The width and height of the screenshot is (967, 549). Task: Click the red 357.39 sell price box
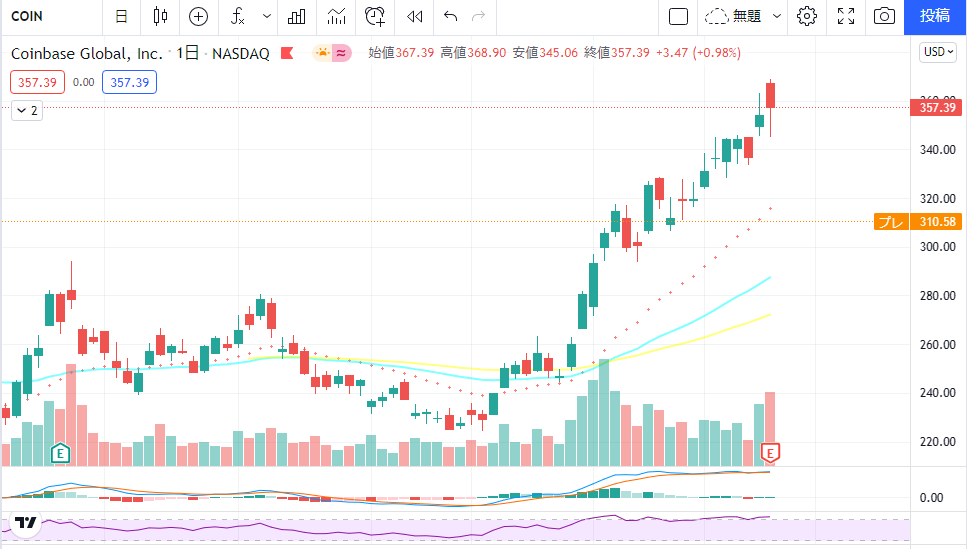pos(38,82)
